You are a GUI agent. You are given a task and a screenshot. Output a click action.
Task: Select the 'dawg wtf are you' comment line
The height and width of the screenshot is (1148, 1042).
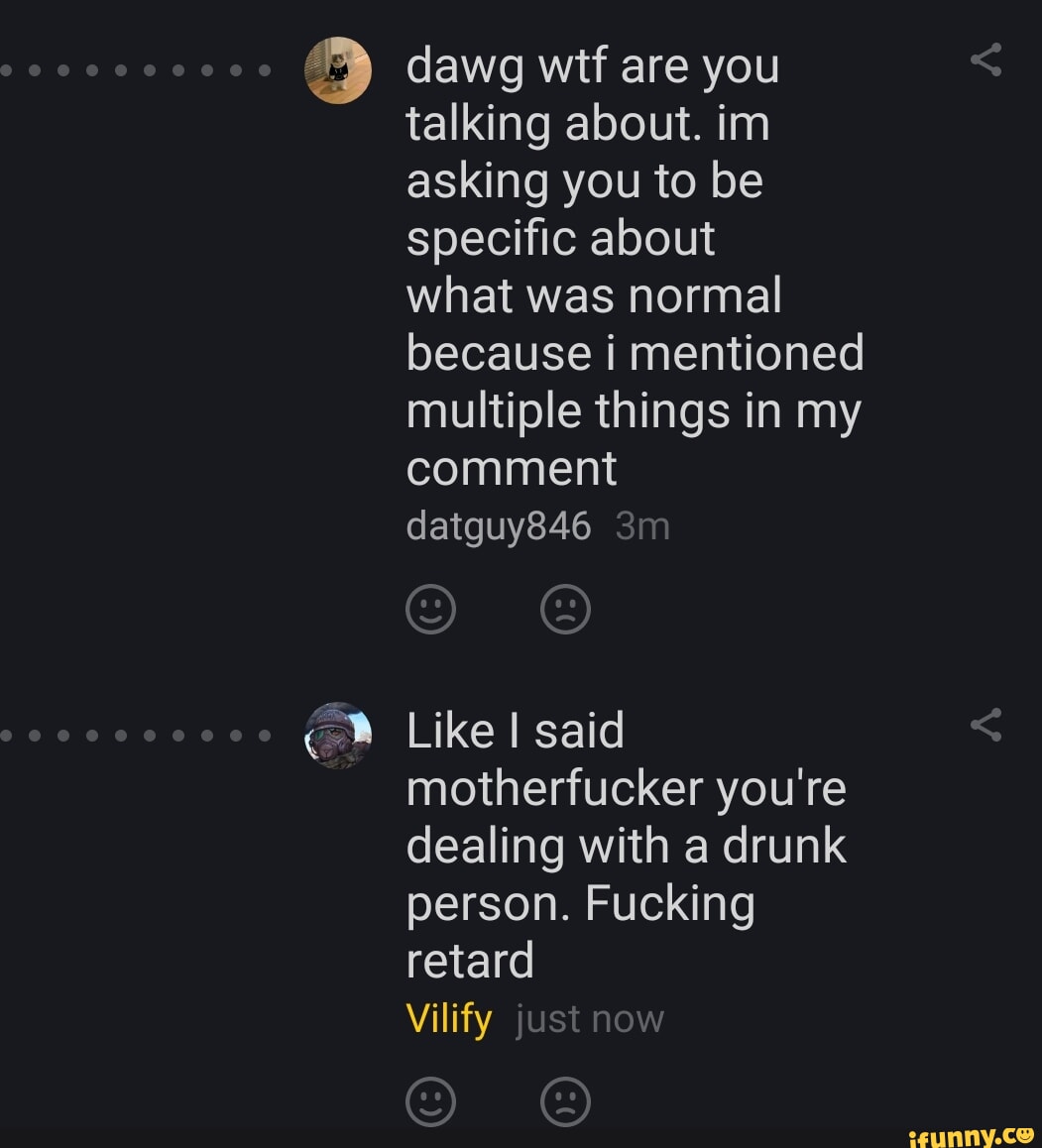(593, 66)
